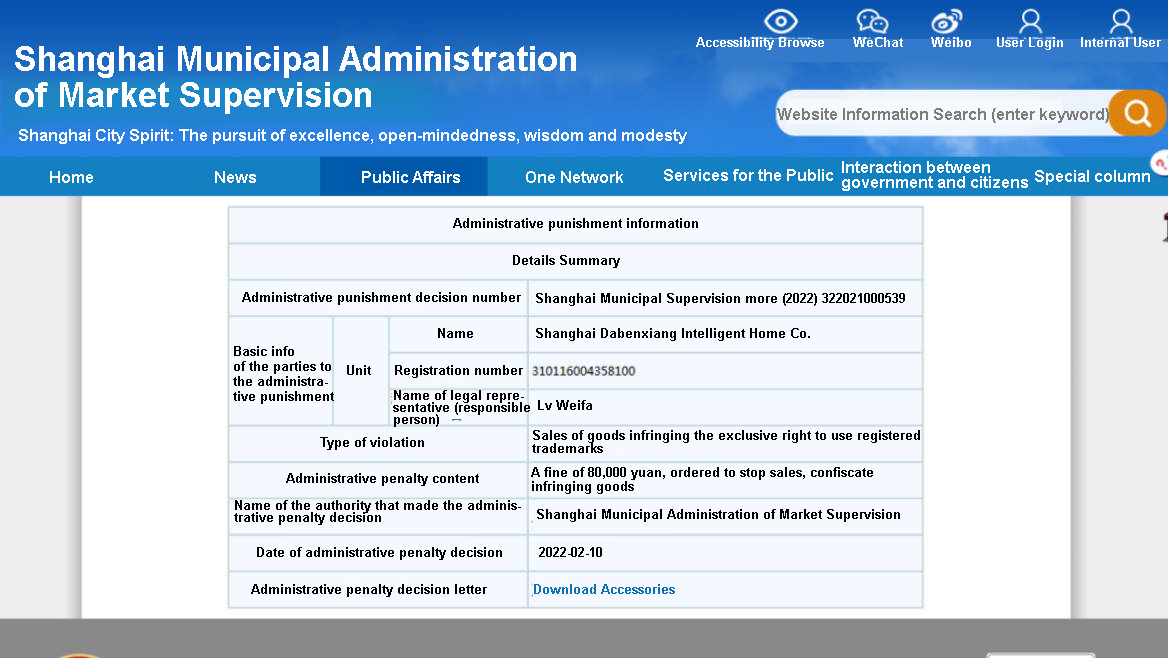
Task: Click the Date of administrative penalty decision label
Action: (x=379, y=553)
